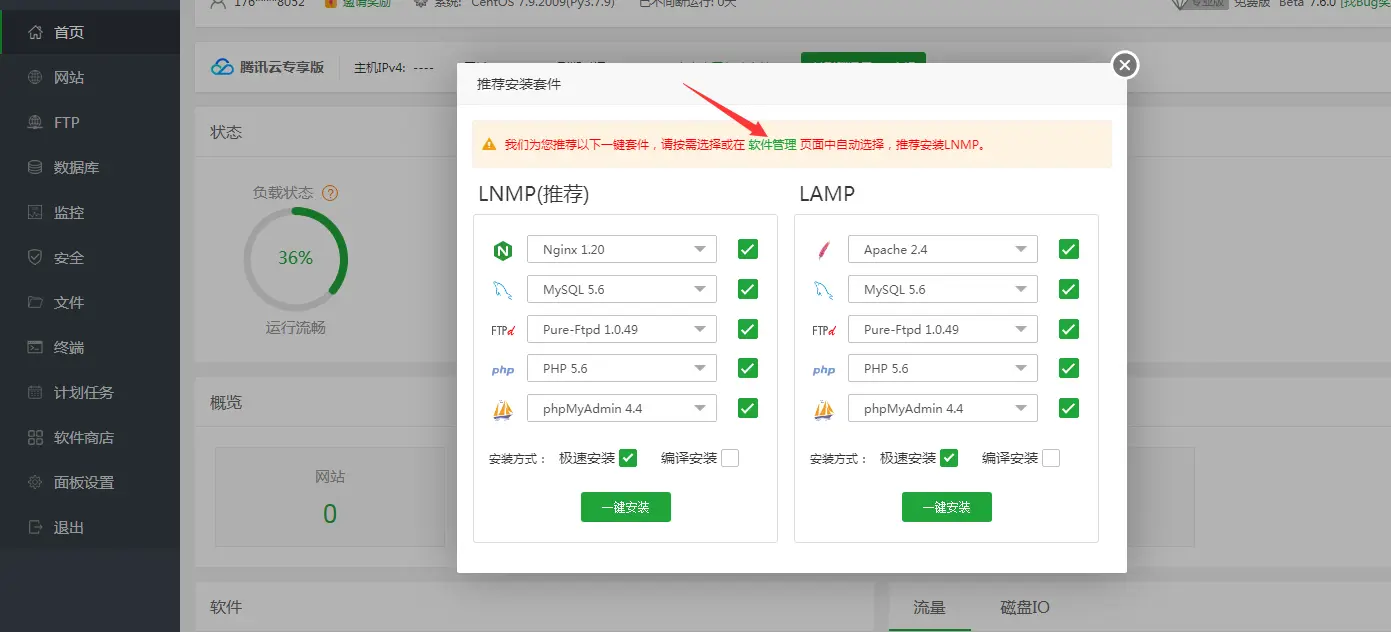Viewport: 1391px width, 632px height.
Task: Click the LNMP(推荐) heading
Action: coord(534,194)
